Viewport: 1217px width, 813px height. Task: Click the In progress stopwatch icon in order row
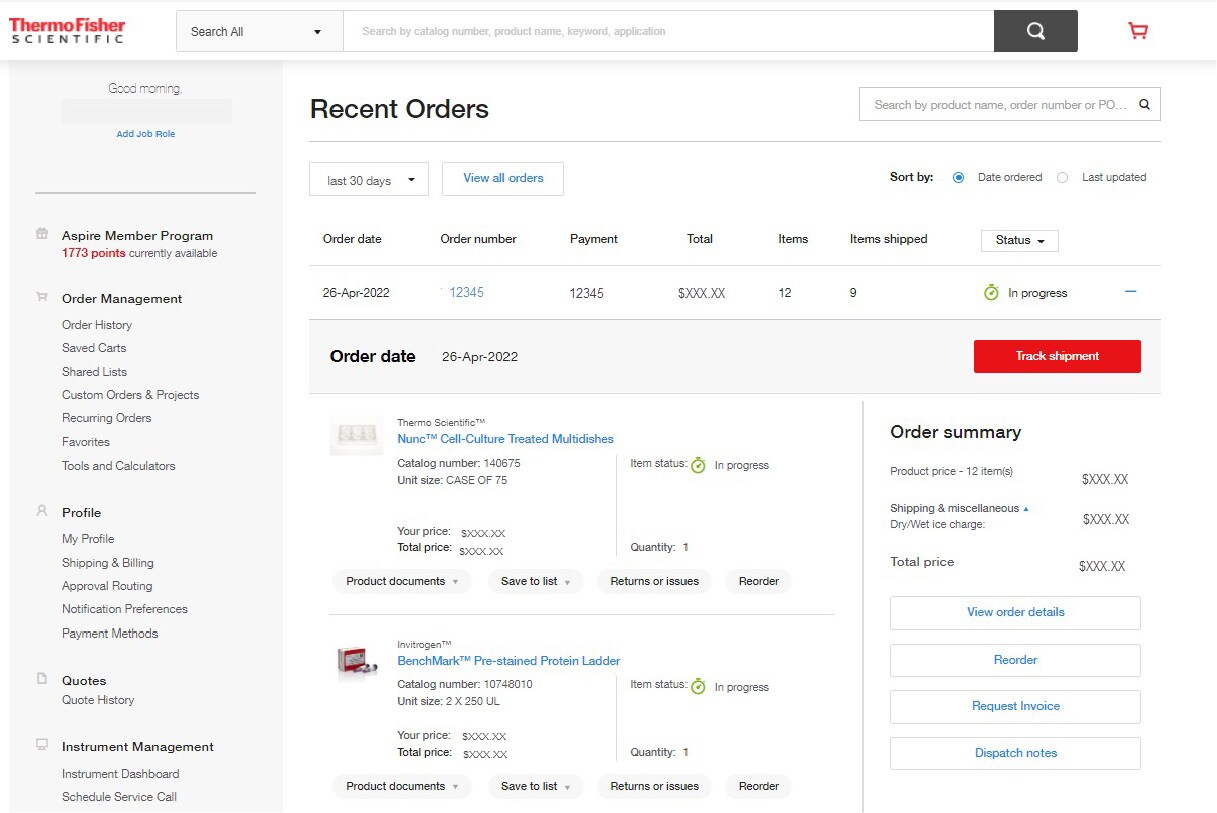click(x=991, y=292)
